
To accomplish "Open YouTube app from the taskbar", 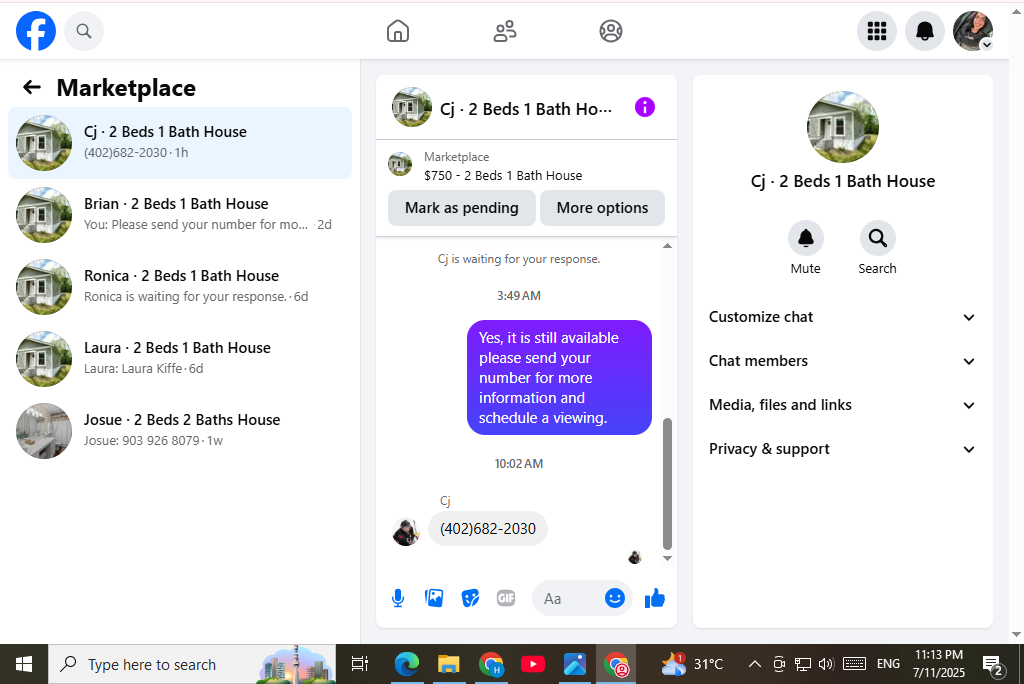I will (533, 664).
